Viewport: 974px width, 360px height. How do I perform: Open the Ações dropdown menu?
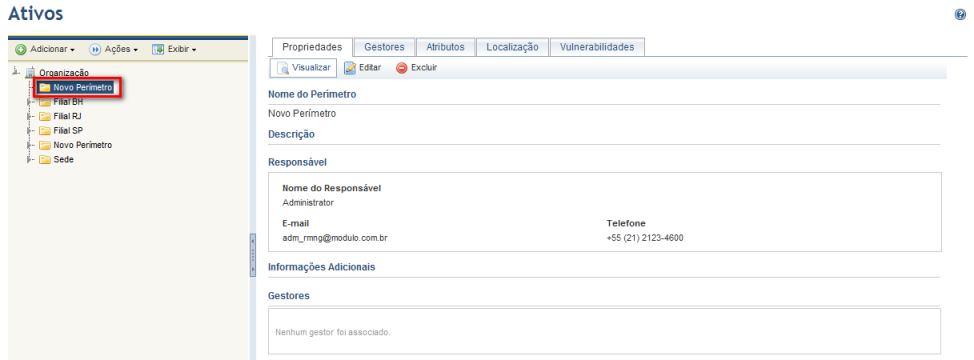[114, 49]
